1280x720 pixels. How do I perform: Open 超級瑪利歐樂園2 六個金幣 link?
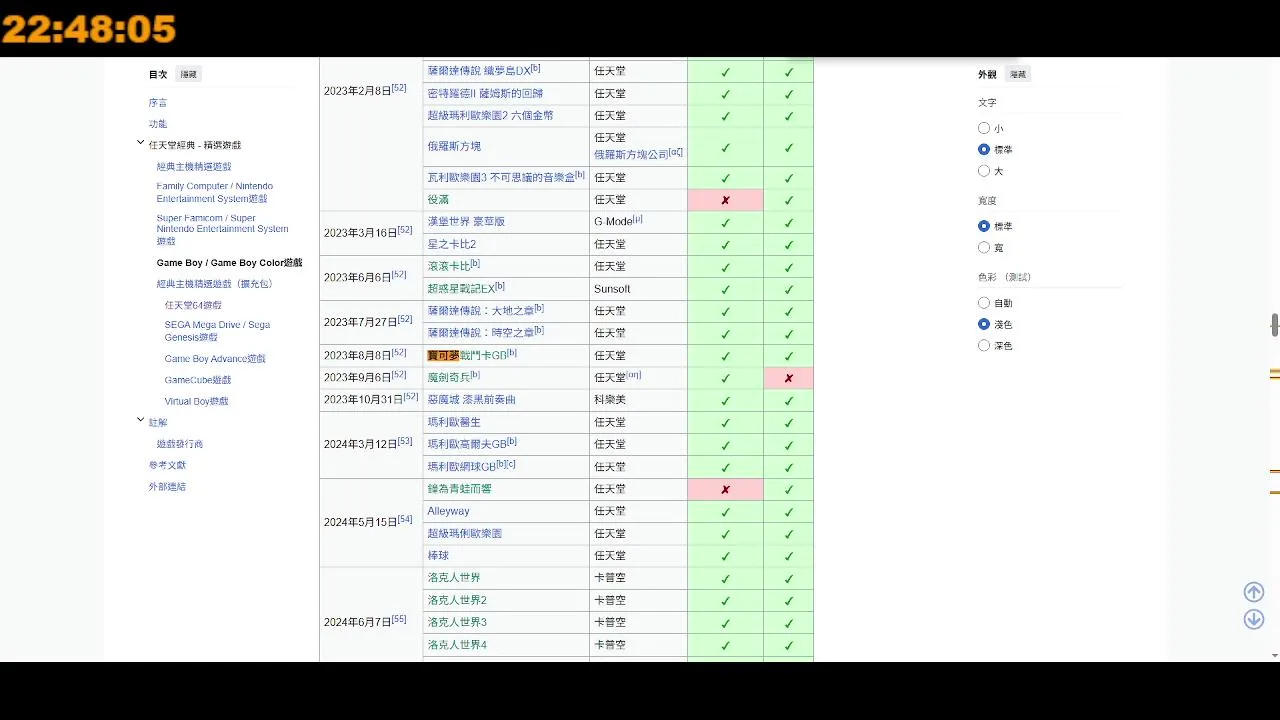click(489, 116)
